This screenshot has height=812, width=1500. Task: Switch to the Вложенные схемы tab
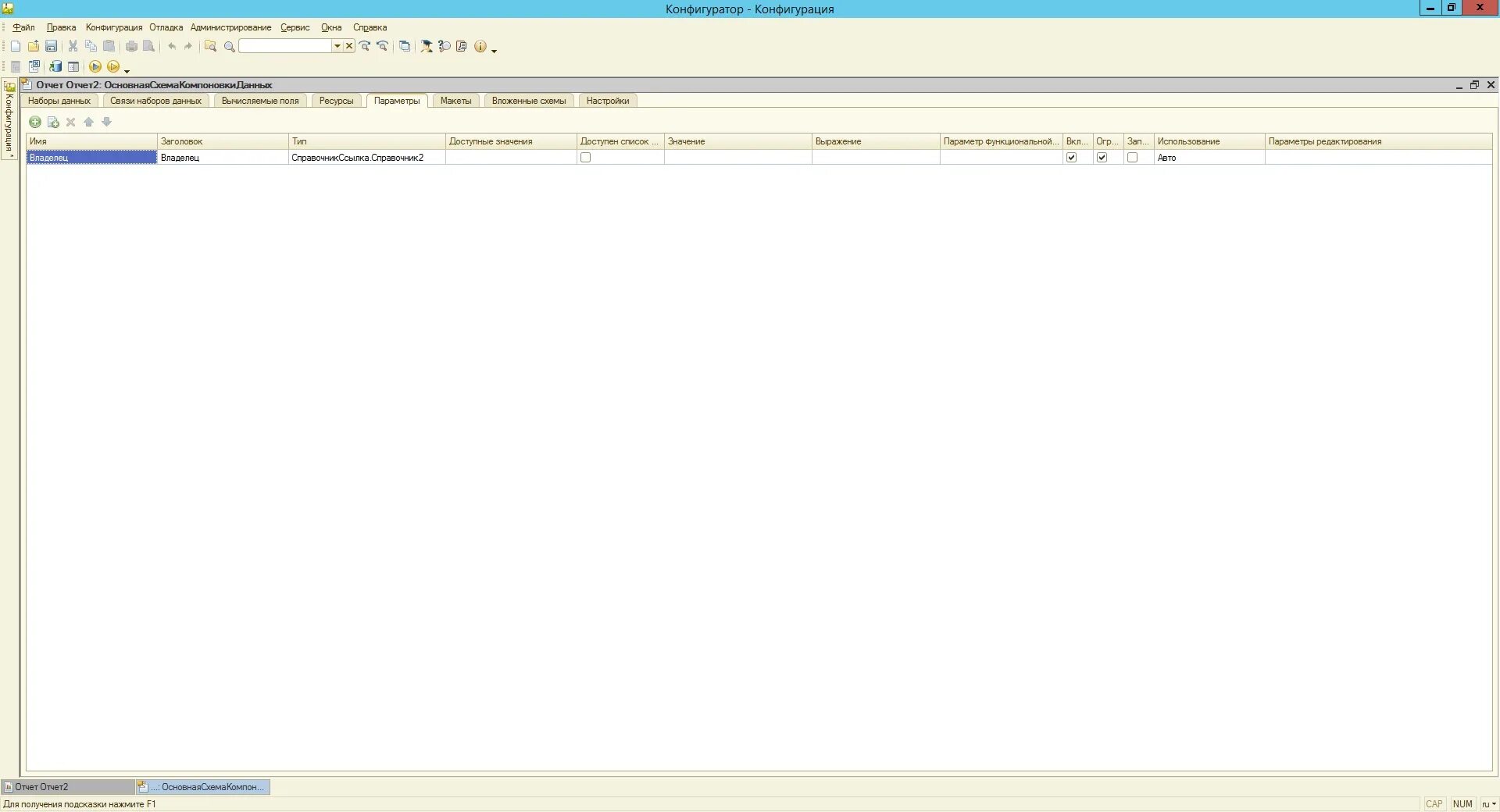coord(529,101)
